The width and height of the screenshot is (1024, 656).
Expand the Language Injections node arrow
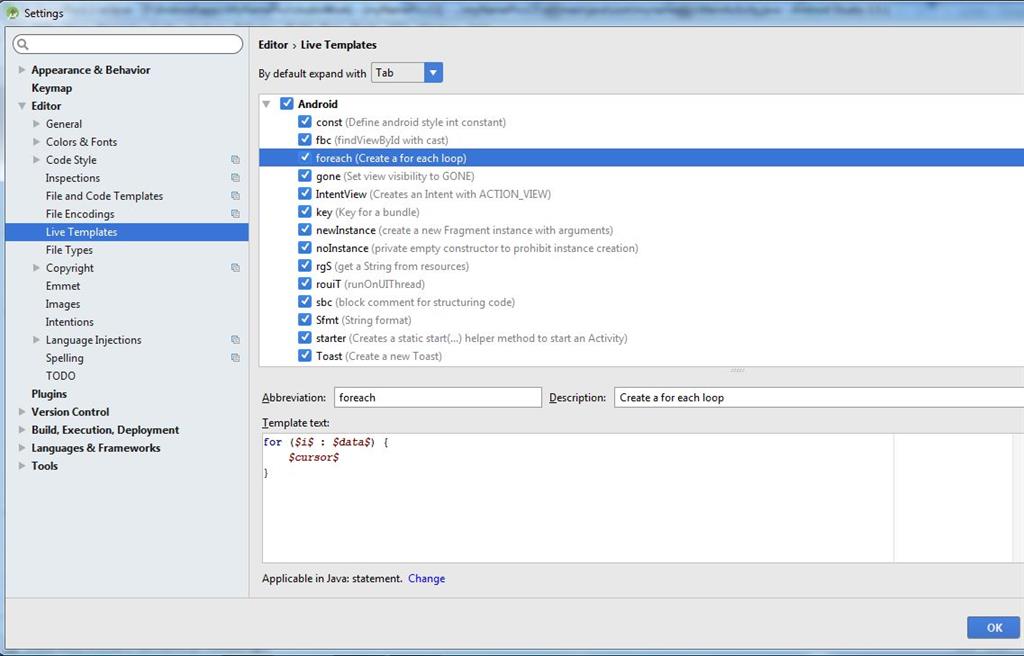(37, 340)
